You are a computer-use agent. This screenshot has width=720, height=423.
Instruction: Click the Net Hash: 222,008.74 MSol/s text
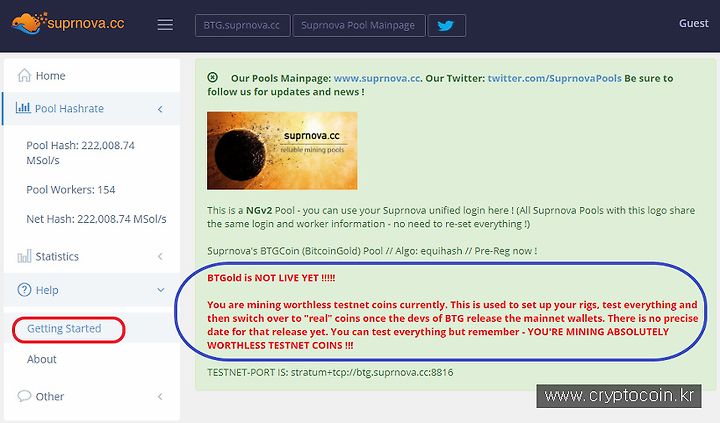pos(96,219)
